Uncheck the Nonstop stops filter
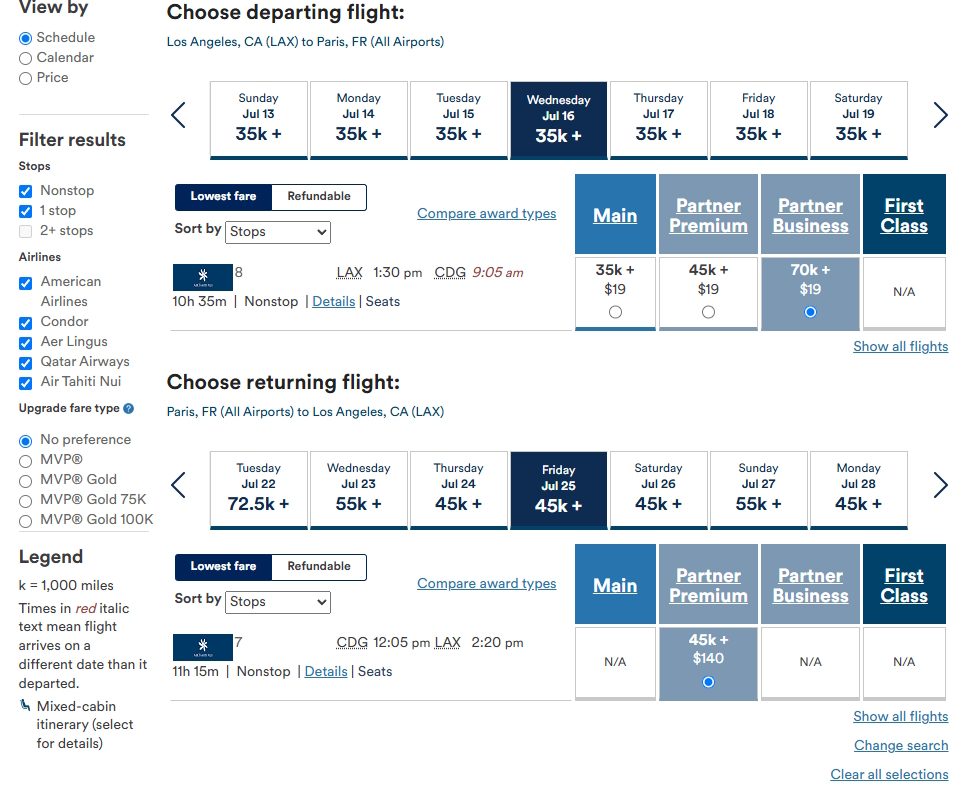The image size is (980, 797). (26, 191)
